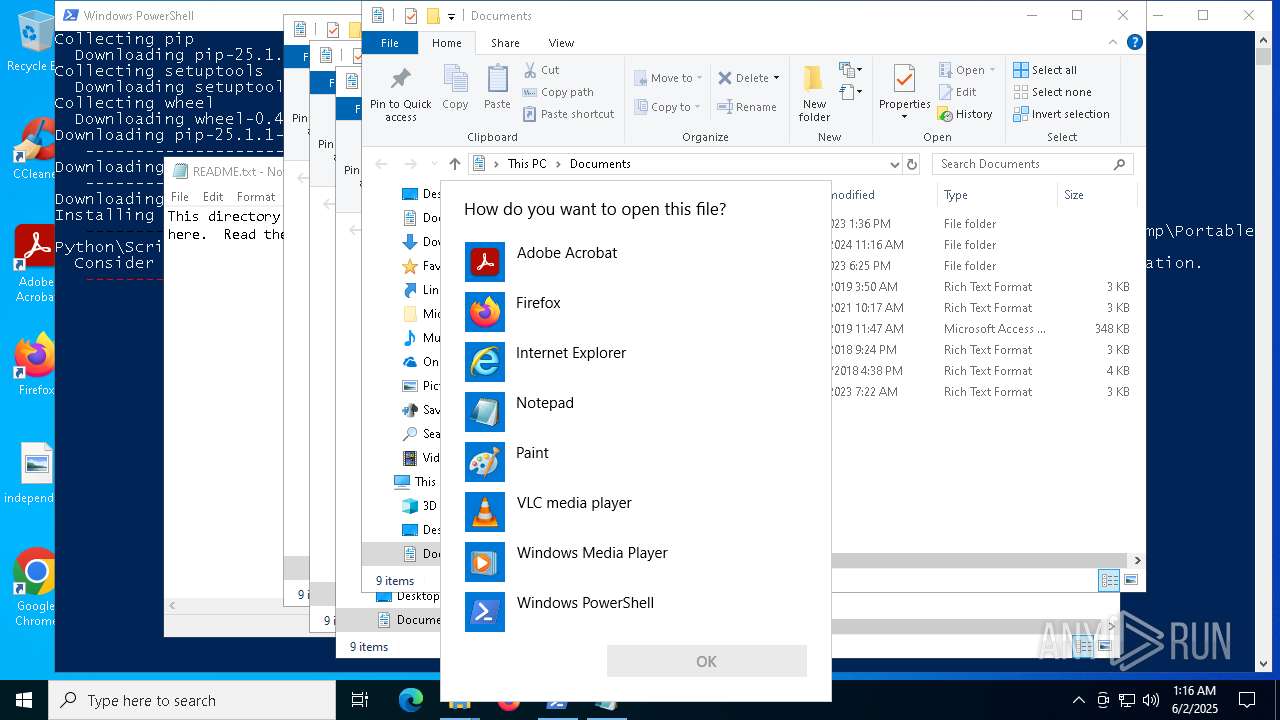Click Select none in the ribbon
This screenshot has height=720, width=1280.
(x=1052, y=92)
